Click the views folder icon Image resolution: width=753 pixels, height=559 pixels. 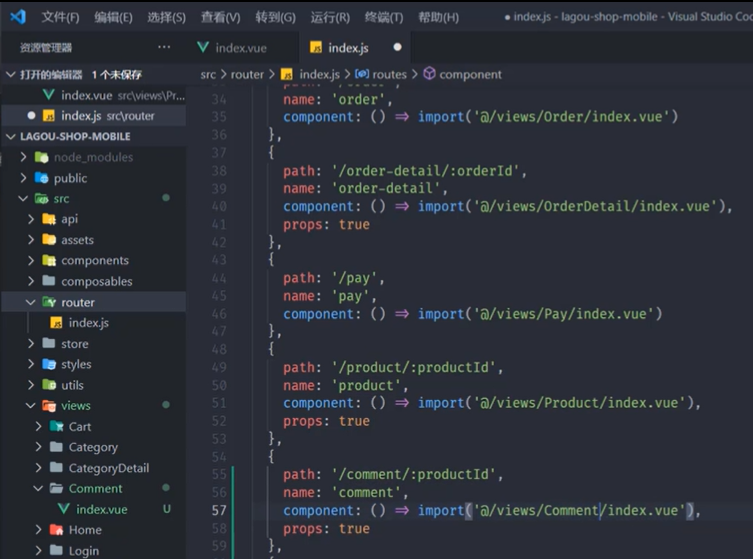[x=49, y=406]
